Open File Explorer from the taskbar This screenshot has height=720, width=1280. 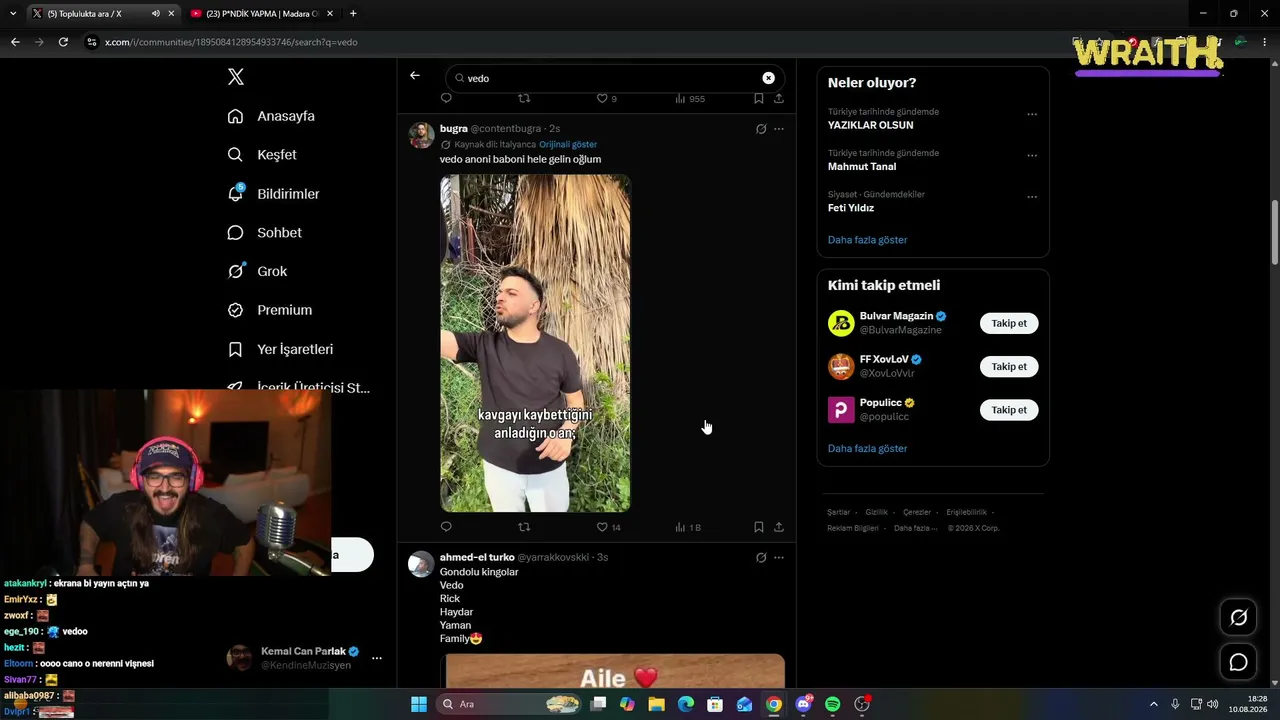pos(656,704)
